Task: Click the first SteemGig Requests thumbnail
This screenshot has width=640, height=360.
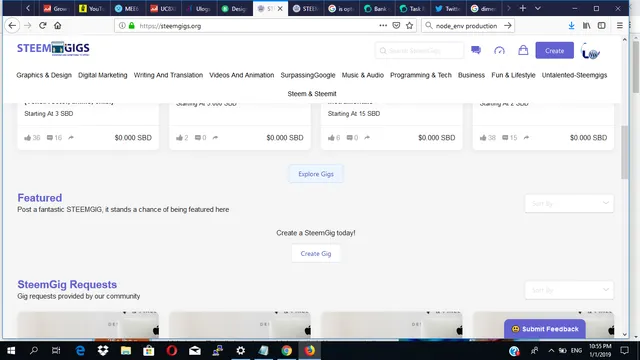Action: 88,324
